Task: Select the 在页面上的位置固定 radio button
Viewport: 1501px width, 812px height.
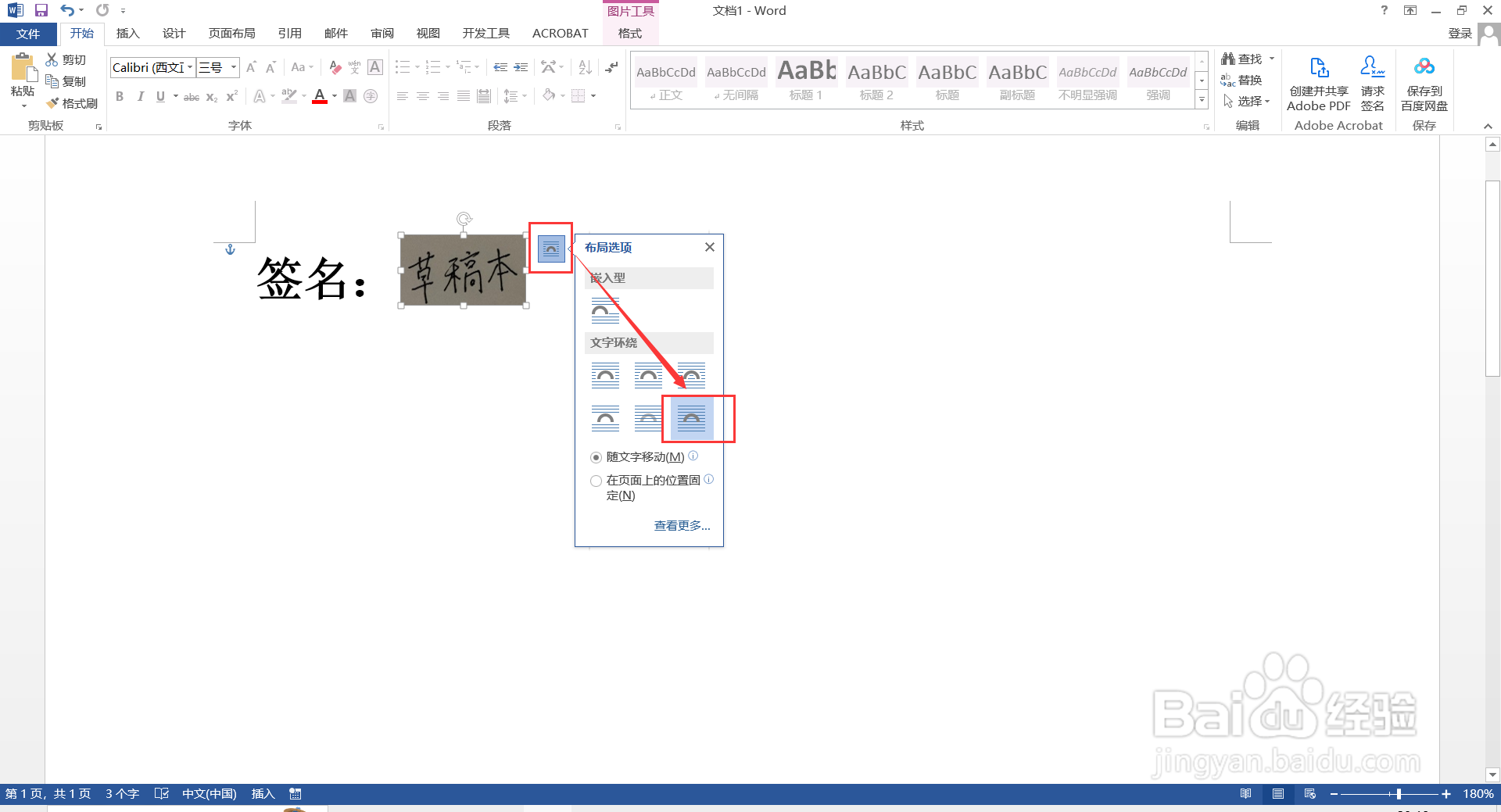Action: click(596, 481)
